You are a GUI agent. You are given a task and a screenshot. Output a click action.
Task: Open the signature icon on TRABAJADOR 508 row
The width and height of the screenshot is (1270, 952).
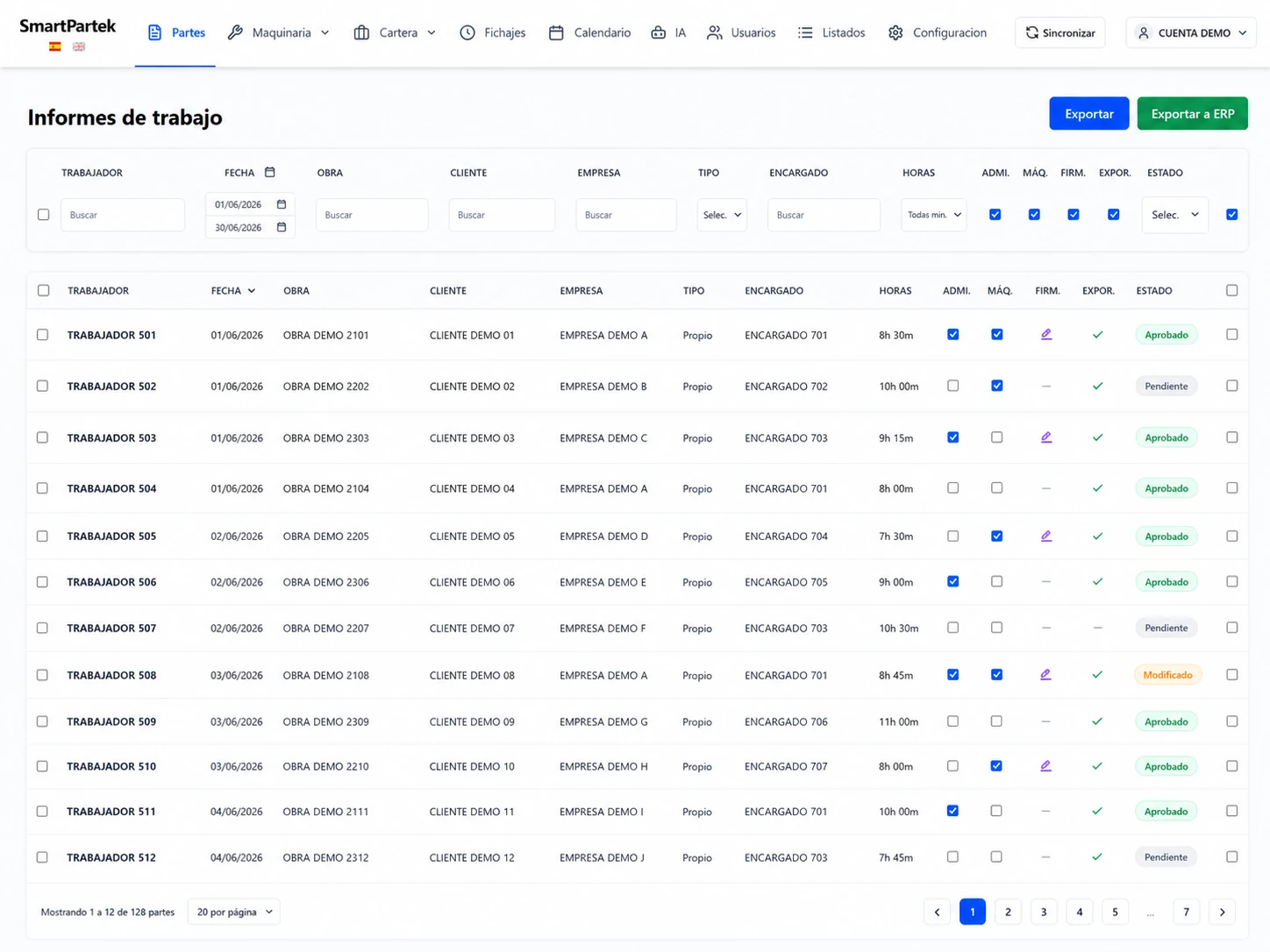tap(1045, 675)
